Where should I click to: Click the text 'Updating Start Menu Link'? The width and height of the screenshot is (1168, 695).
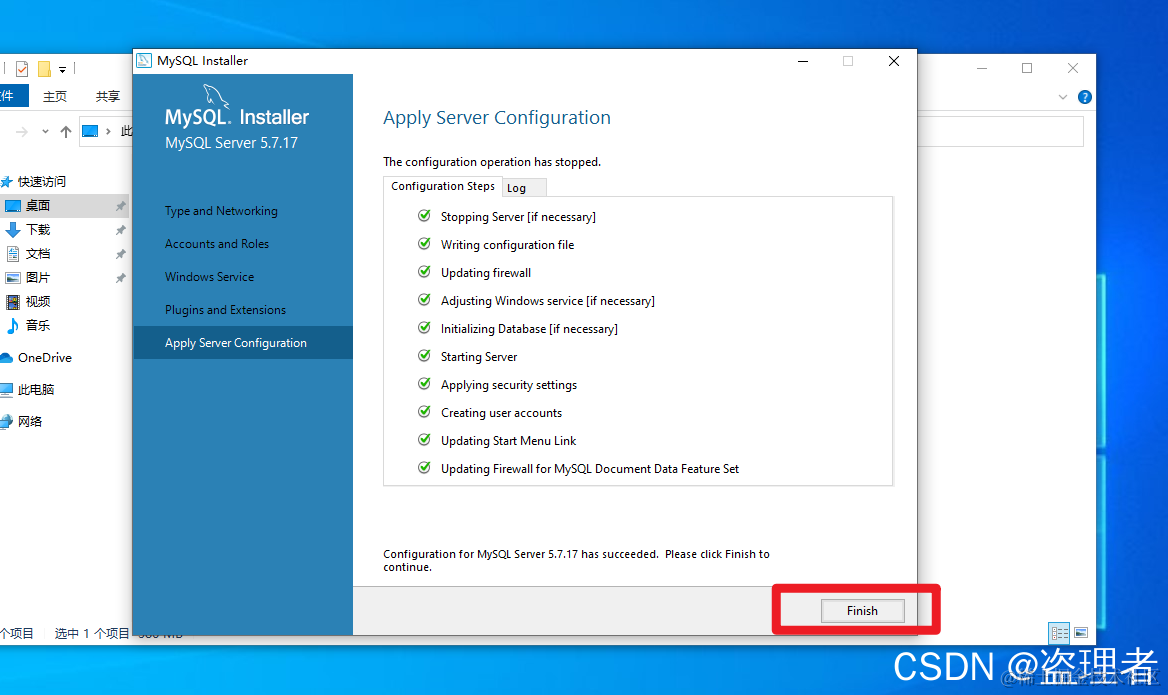pyautogui.click(x=508, y=441)
